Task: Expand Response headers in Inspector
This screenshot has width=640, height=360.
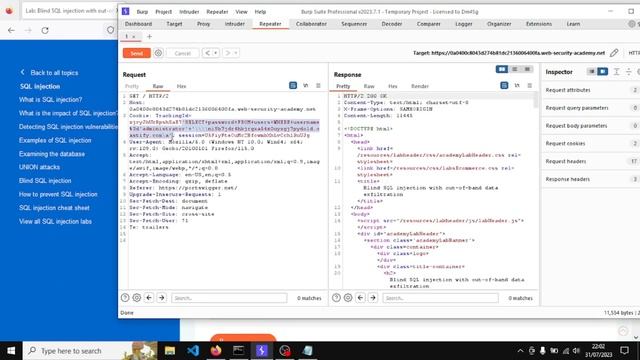Action: [591, 179]
